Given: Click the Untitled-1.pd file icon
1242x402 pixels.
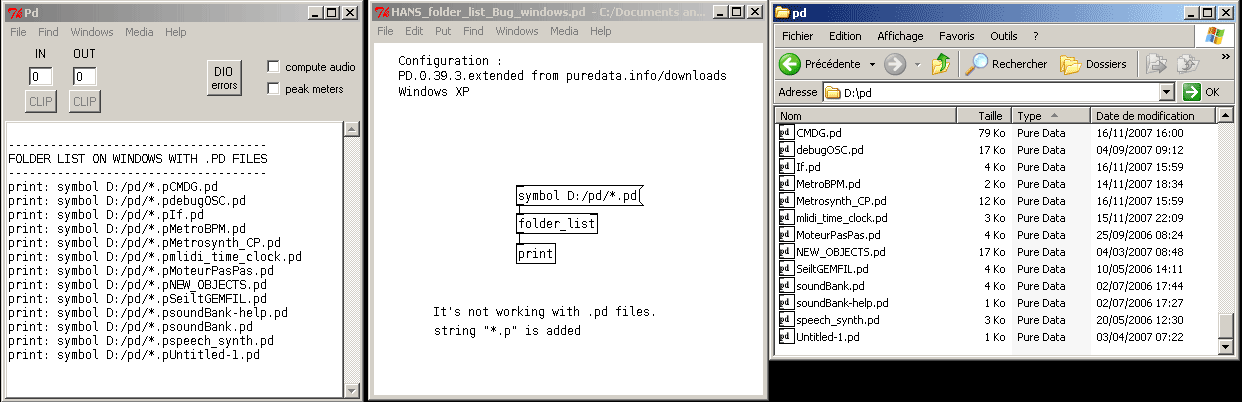Looking at the screenshot, I should coord(785,336).
